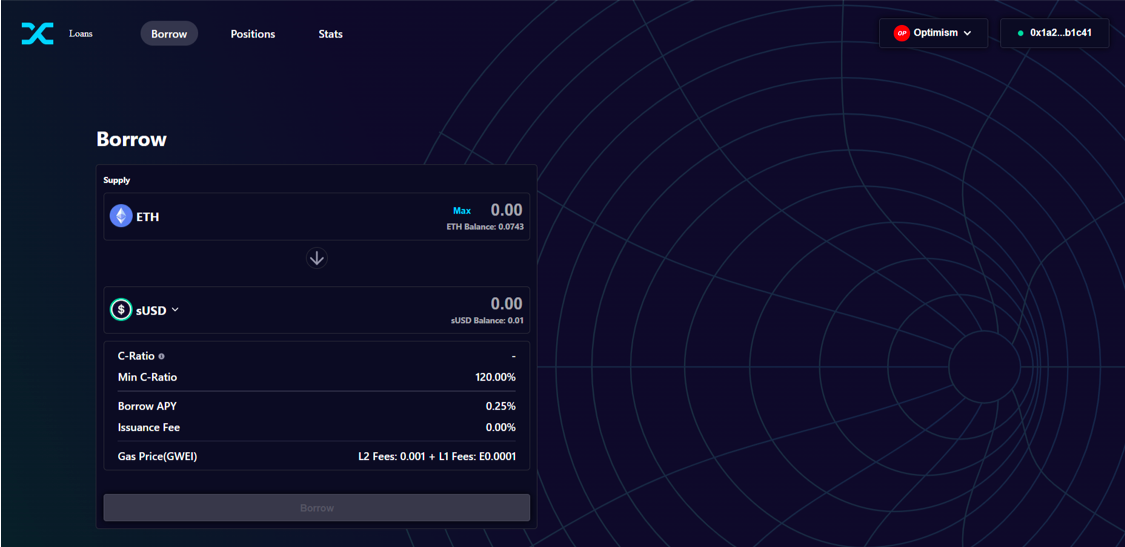1125x547 pixels.
Task: Click the Max supply link
Action: click(x=462, y=210)
